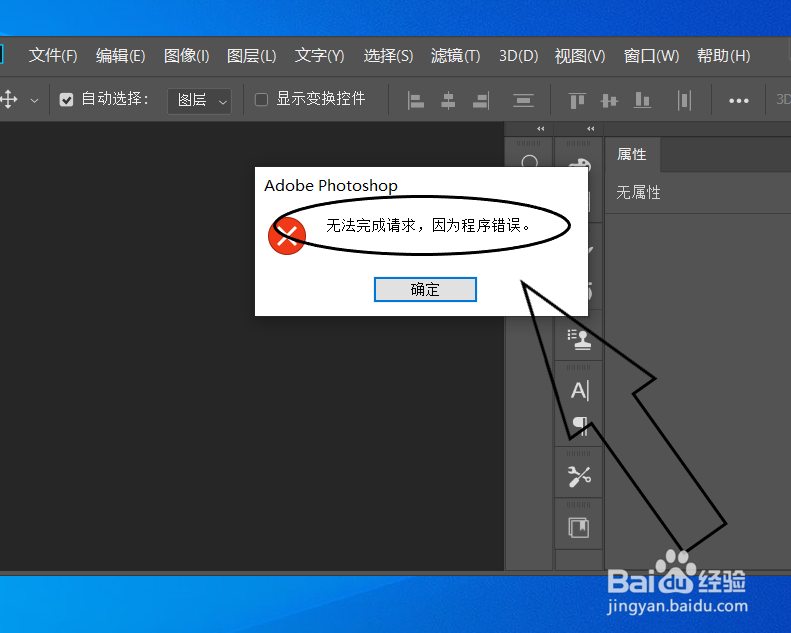The width and height of the screenshot is (791, 633).
Task: Open the 窗口(W) menu
Action: click(x=651, y=55)
